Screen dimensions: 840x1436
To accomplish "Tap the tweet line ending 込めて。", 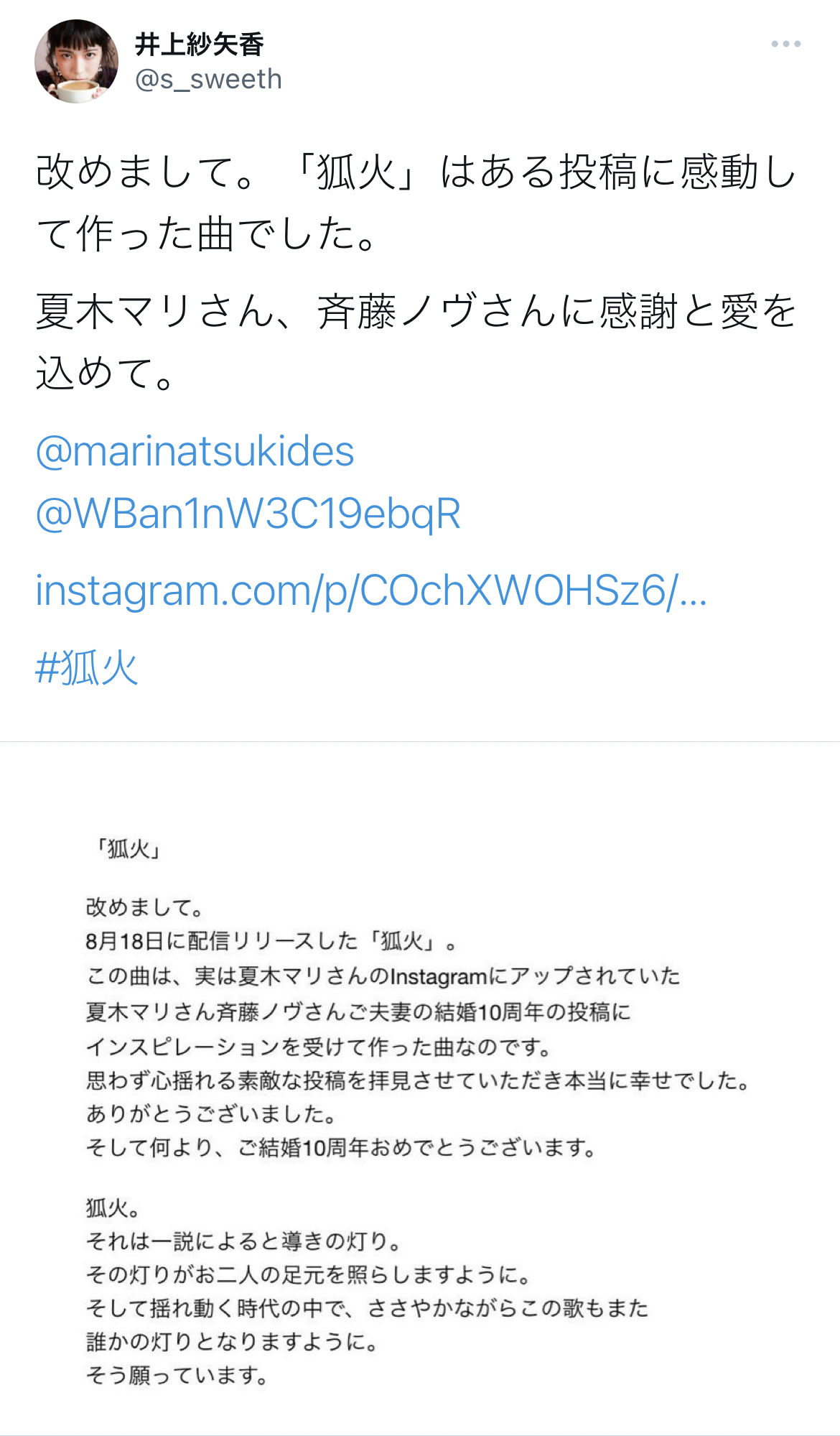I will pyautogui.click(x=106, y=374).
